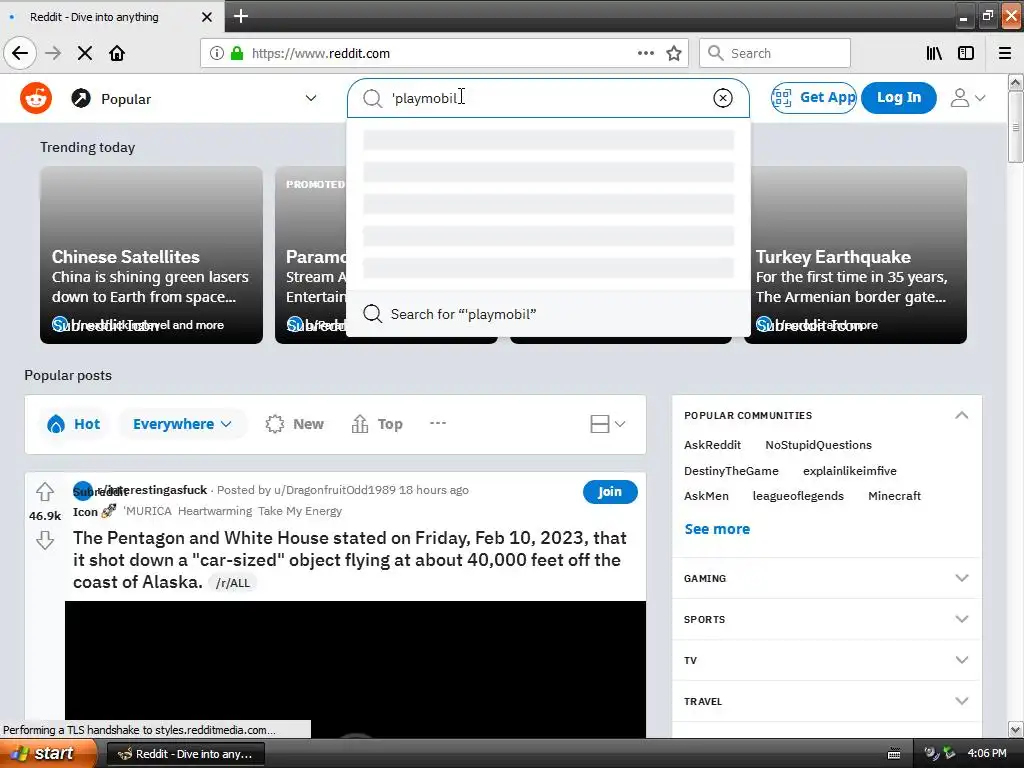Click the scrollbar down arrow

[1016, 729]
